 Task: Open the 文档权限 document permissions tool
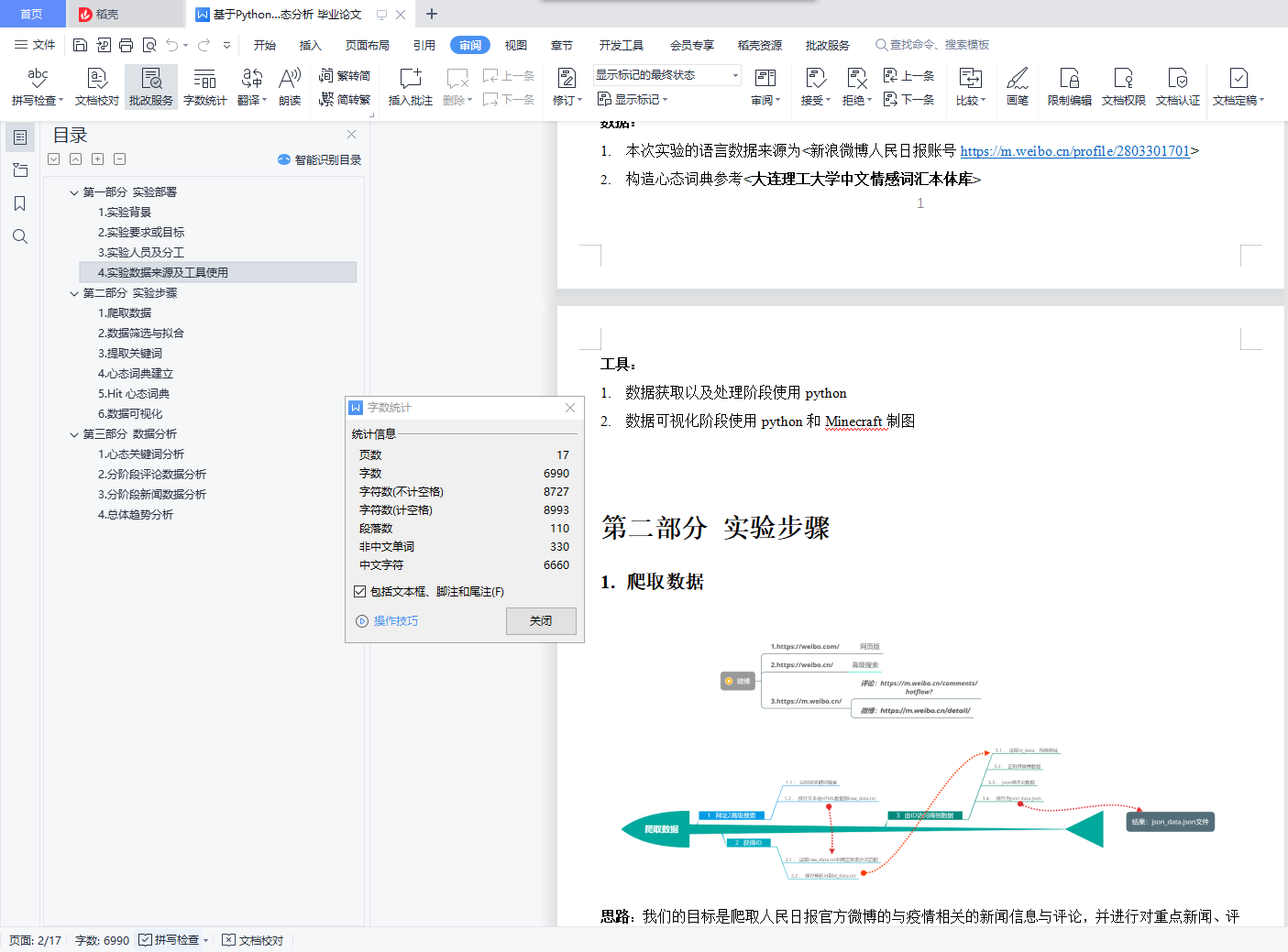(x=1124, y=87)
